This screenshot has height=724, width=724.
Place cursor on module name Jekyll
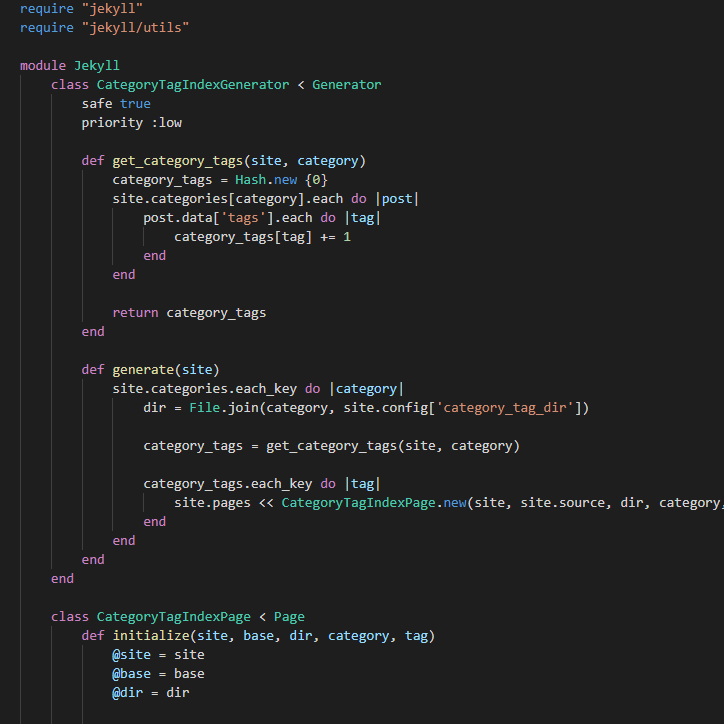[97, 66]
